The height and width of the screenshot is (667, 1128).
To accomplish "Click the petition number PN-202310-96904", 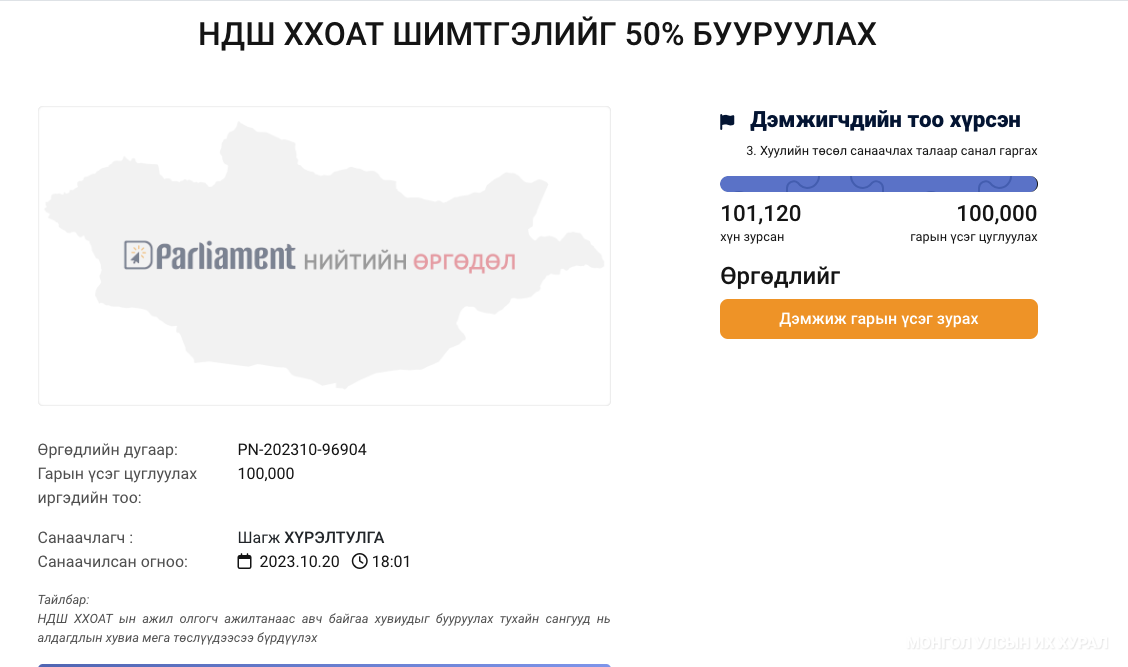I will (302, 450).
